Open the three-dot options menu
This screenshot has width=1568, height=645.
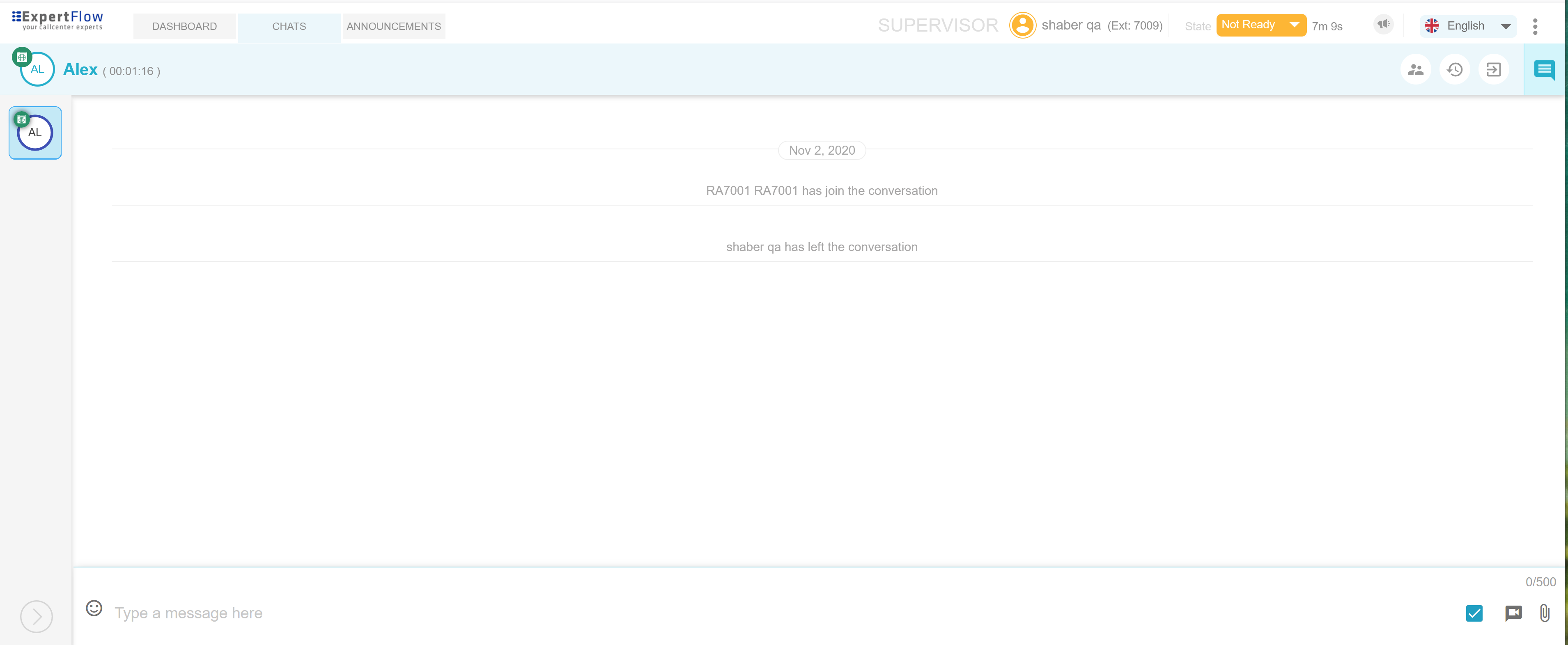pyautogui.click(x=1534, y=26)
